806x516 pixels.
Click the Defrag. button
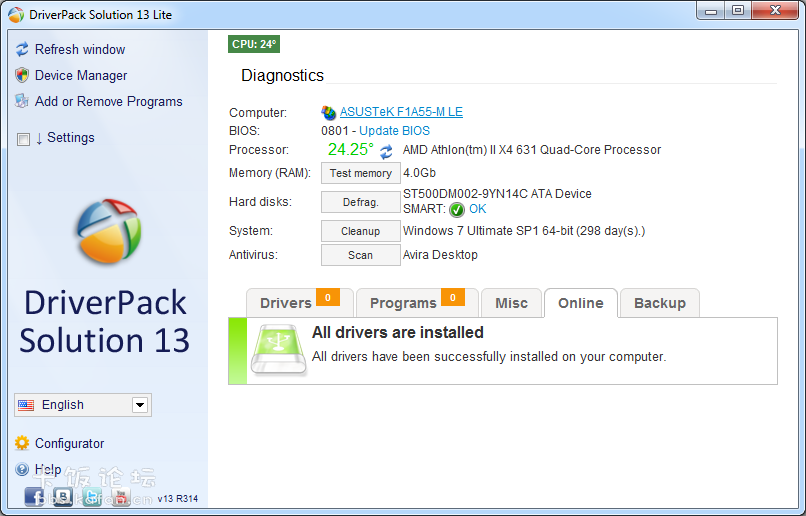361,202
